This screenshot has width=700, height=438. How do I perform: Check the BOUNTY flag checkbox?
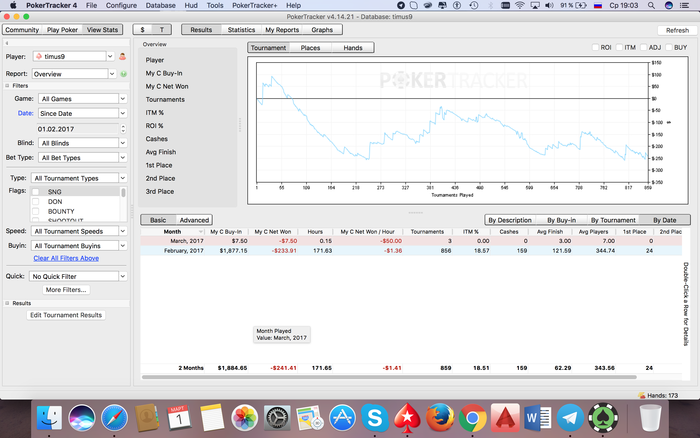click(36, 211)
